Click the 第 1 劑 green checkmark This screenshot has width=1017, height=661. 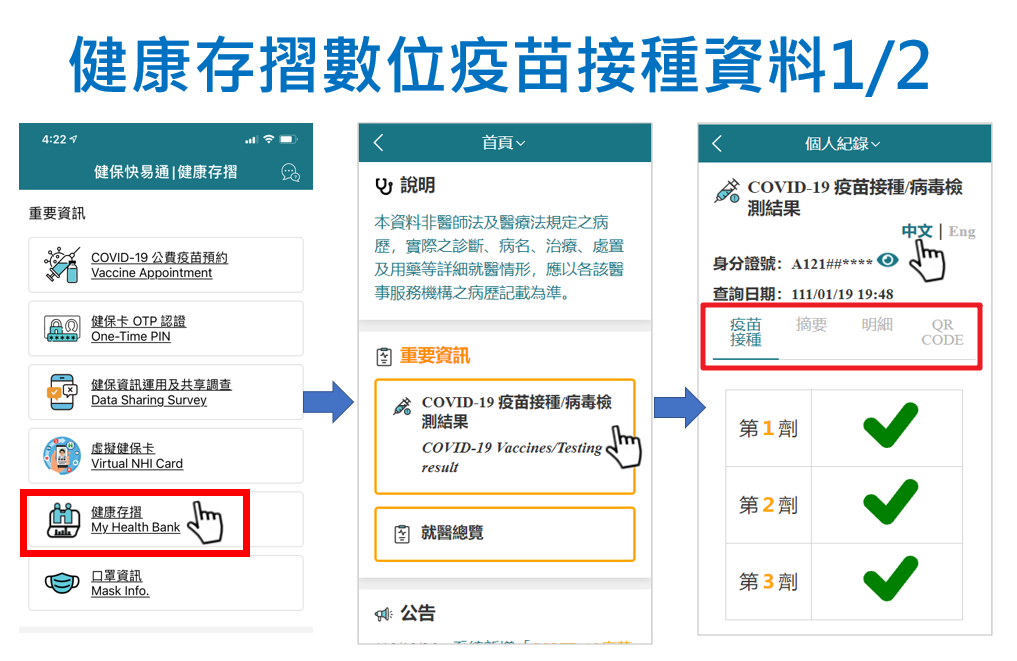point(890,427)
